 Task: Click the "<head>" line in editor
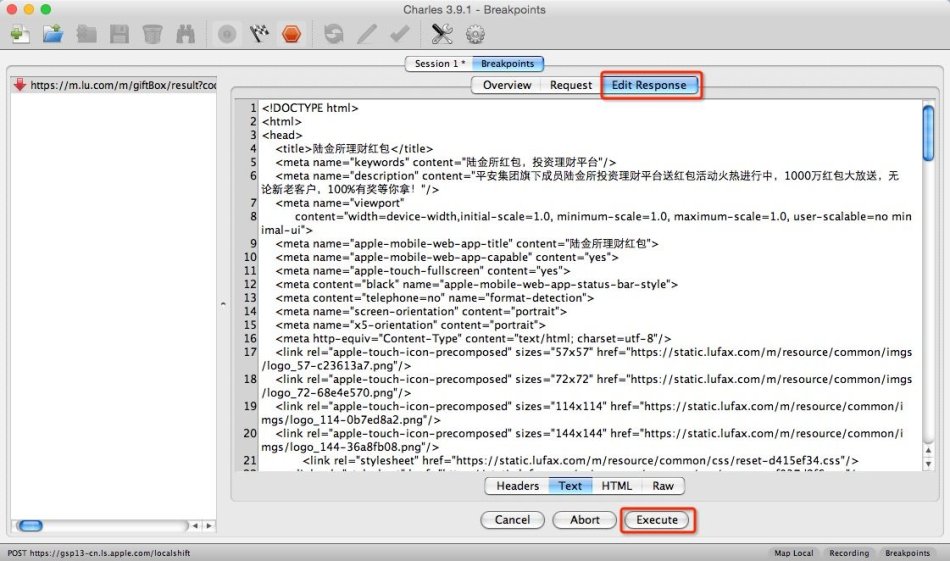coord(282,135)
